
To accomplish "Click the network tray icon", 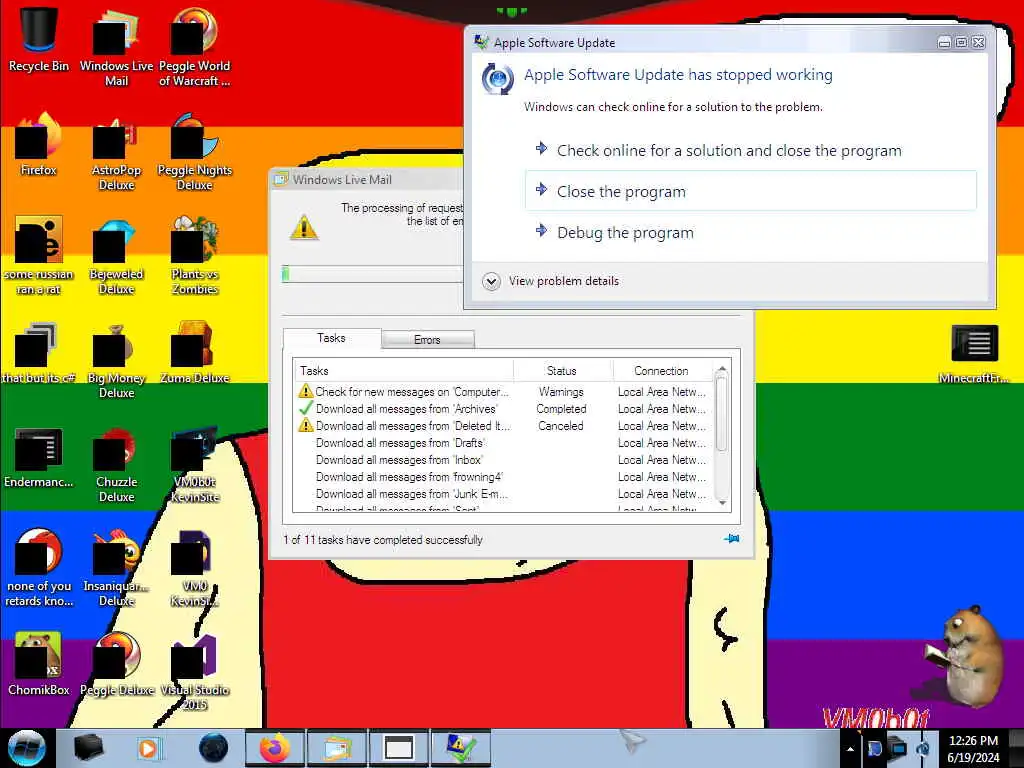I will [898, 748].
